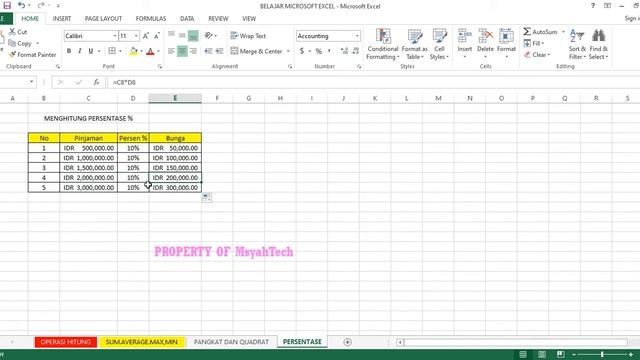Open Cell Styles gallery
This screenshot has width=640, height=360.
439,44
